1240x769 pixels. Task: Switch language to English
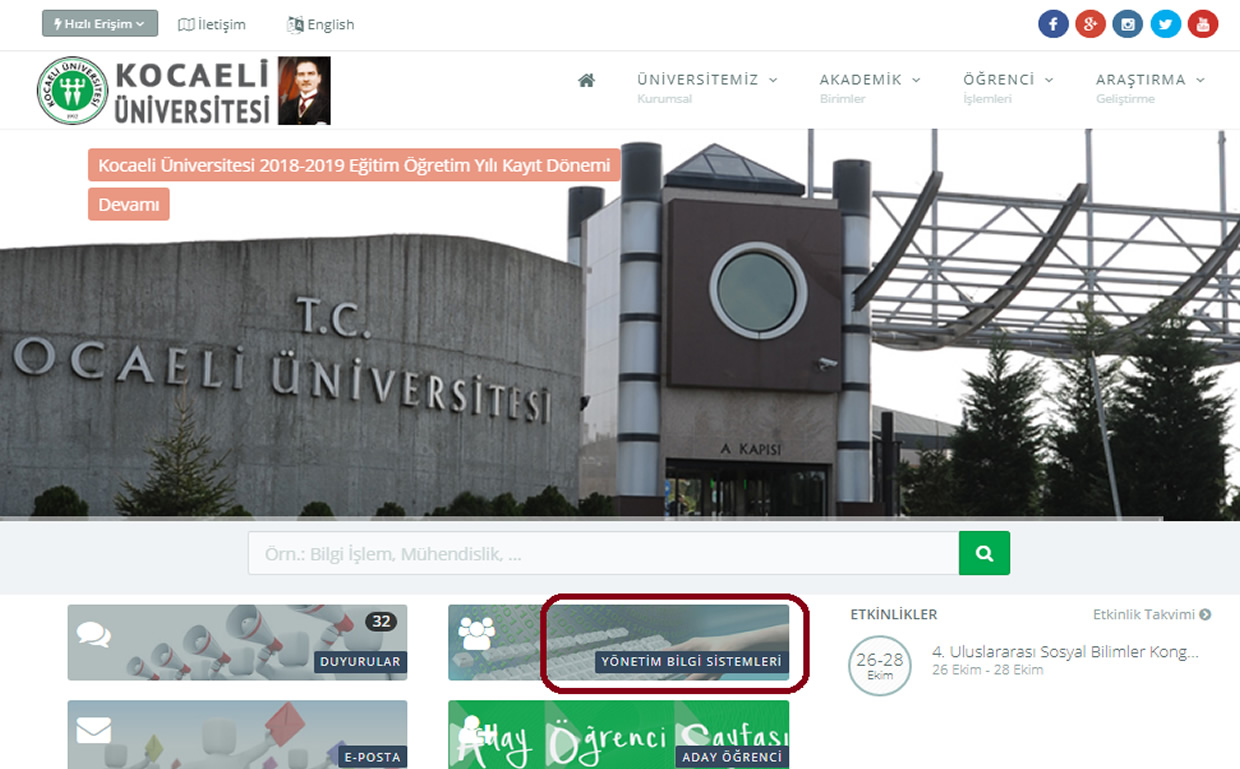tap(321, 24)
